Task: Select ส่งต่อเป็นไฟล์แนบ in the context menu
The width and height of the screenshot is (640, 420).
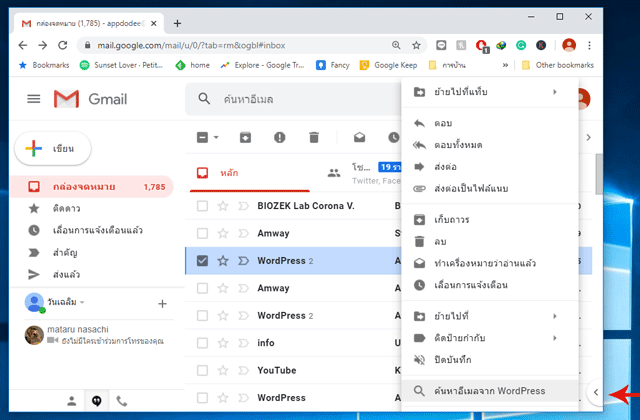Action: click(490, 189)
